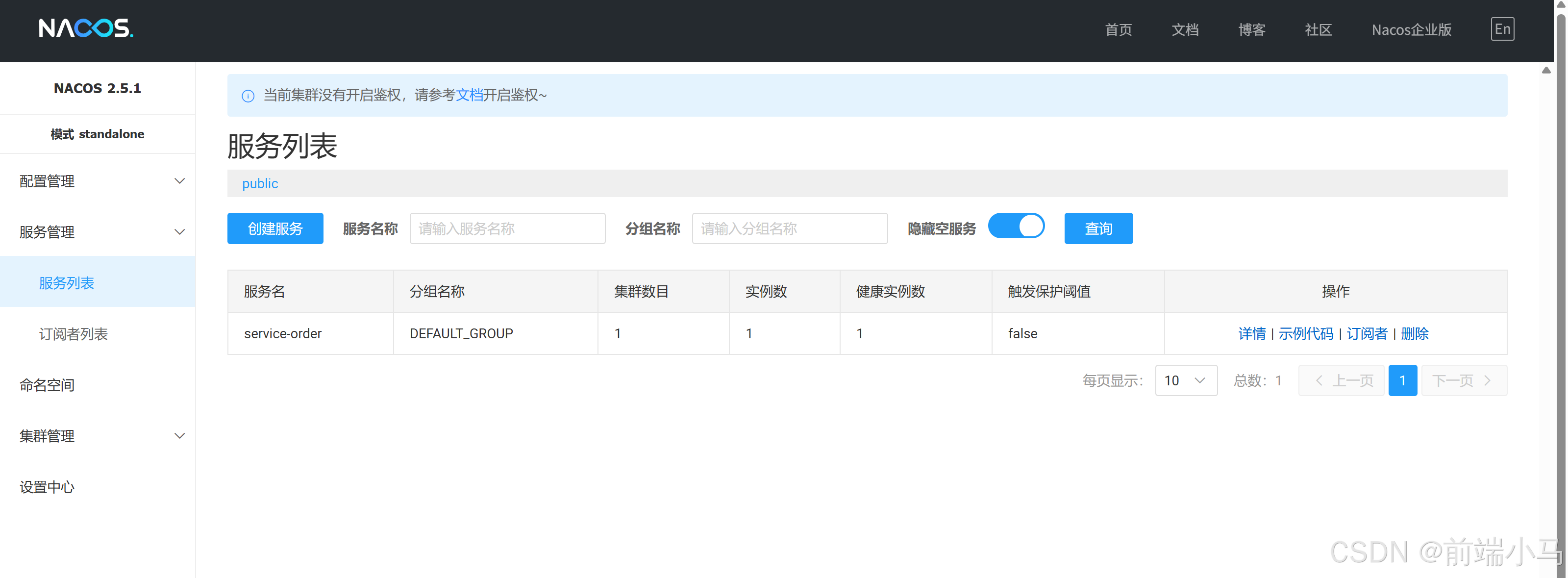1568x578 pixels.
Task: Select the public namespace tab
Action: coord(260,183)
